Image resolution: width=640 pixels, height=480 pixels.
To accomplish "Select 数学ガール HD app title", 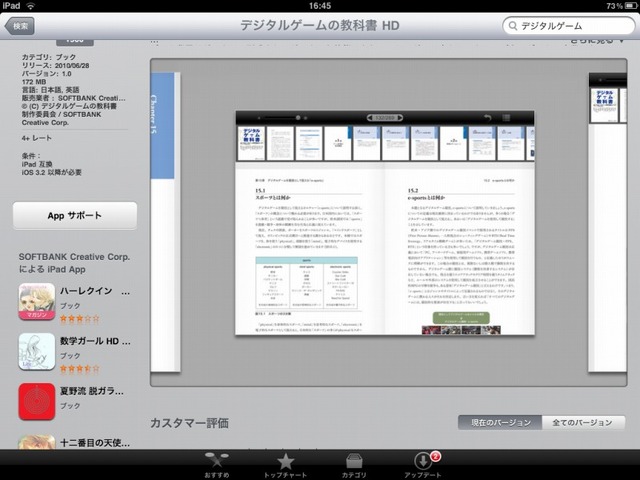I will tap(95, 341).
